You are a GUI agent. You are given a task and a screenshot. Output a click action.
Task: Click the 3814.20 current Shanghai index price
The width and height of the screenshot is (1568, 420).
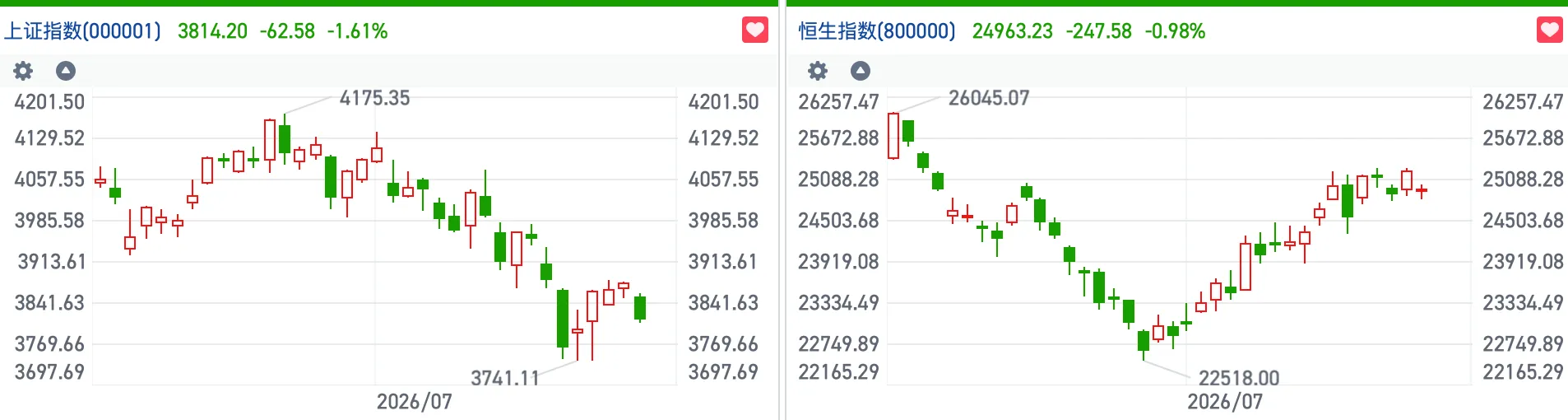point(212,31)
